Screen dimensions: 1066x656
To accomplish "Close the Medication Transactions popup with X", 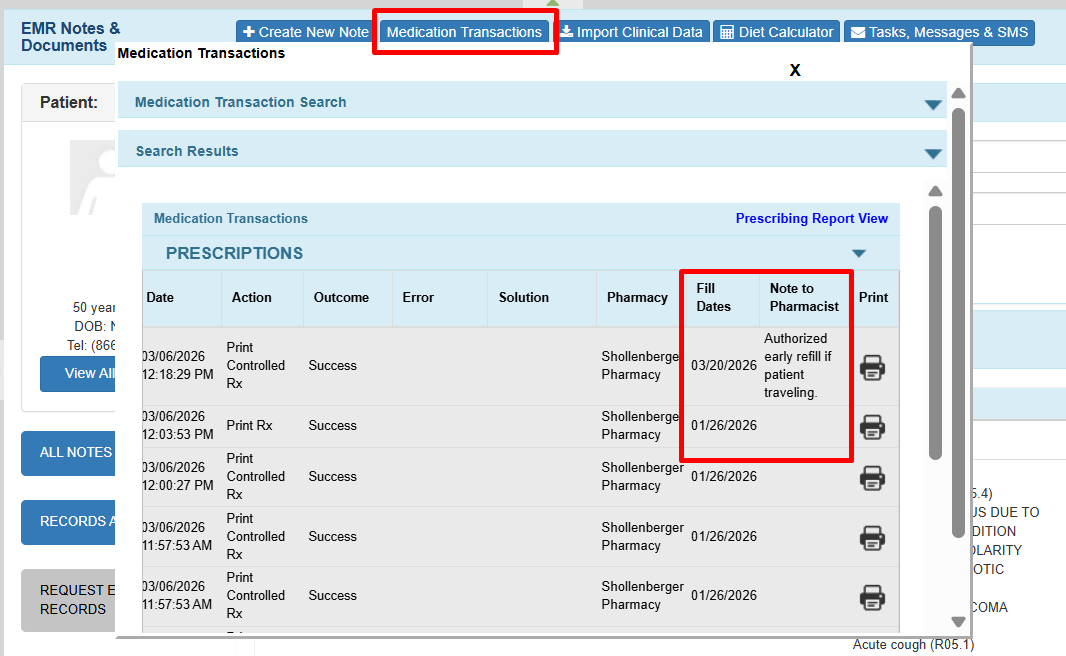I will [795, 70].
